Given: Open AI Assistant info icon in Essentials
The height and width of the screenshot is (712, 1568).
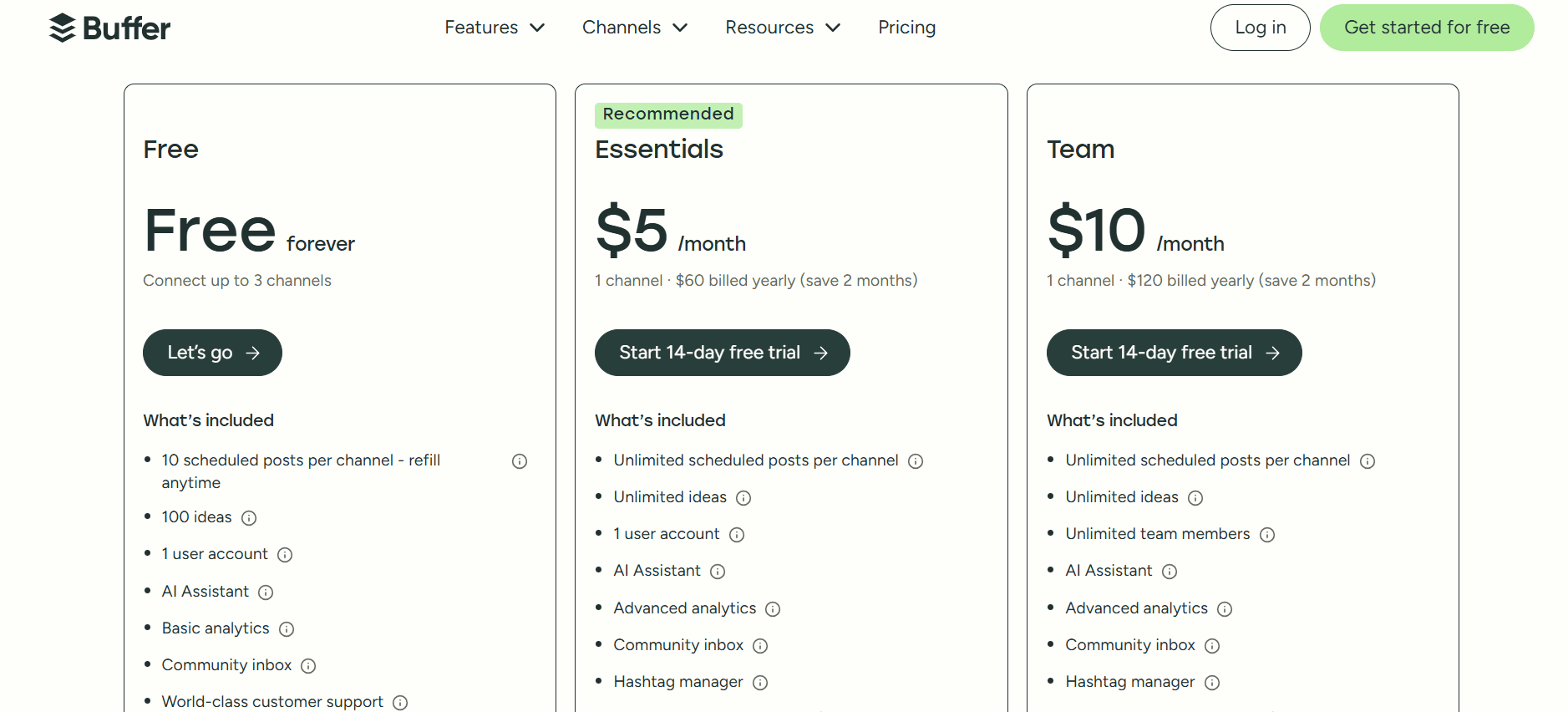Looking at the screenshot, I should [718, 572].
